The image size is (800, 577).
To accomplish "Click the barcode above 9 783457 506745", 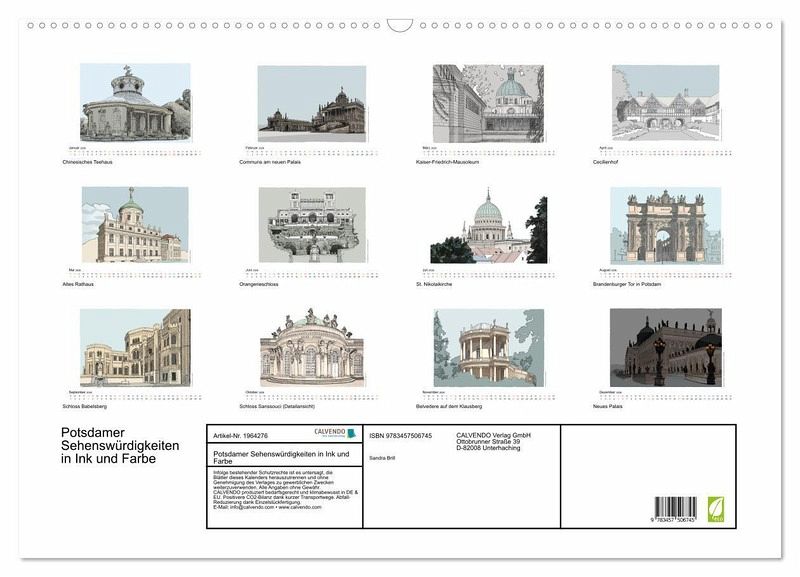I will [675, 507].
